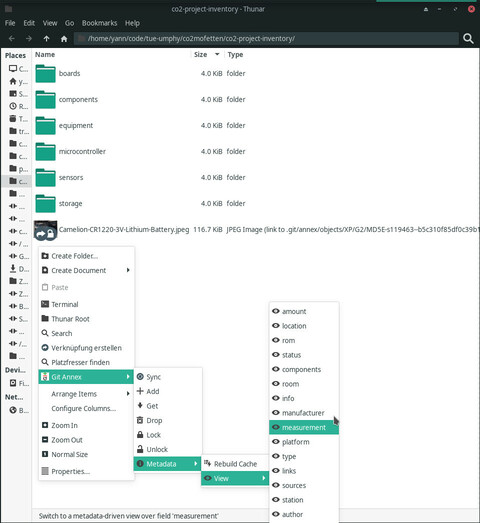Expand the Git Annex context submenu
480x523 pixels.
click(x=86, y=377)
